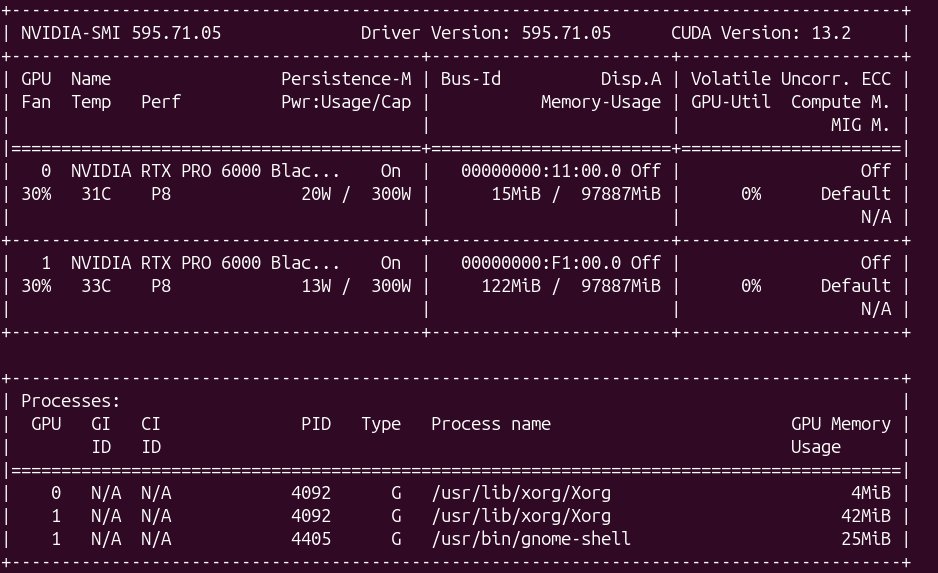The width and height of the screenshot is (938, 573).
Task: Click the '4MiB' process memory value
Action: (870, 493)
